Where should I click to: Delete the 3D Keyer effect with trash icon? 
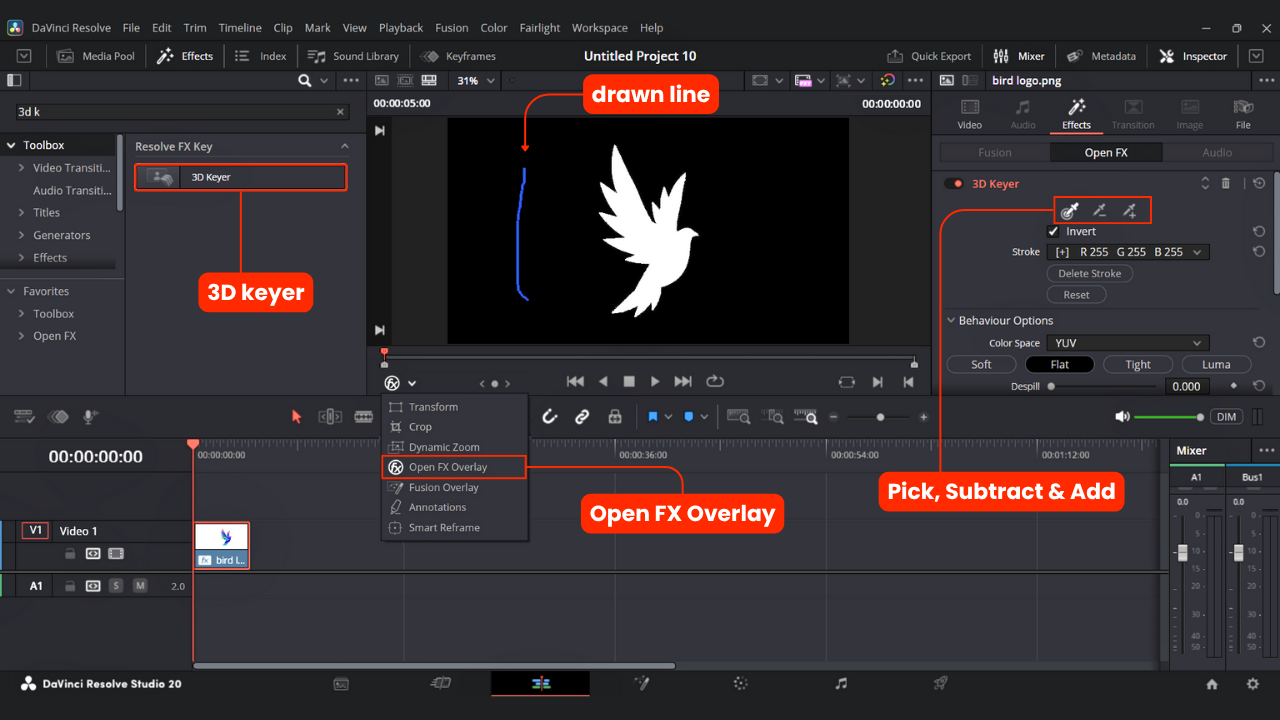(1226, 184)
